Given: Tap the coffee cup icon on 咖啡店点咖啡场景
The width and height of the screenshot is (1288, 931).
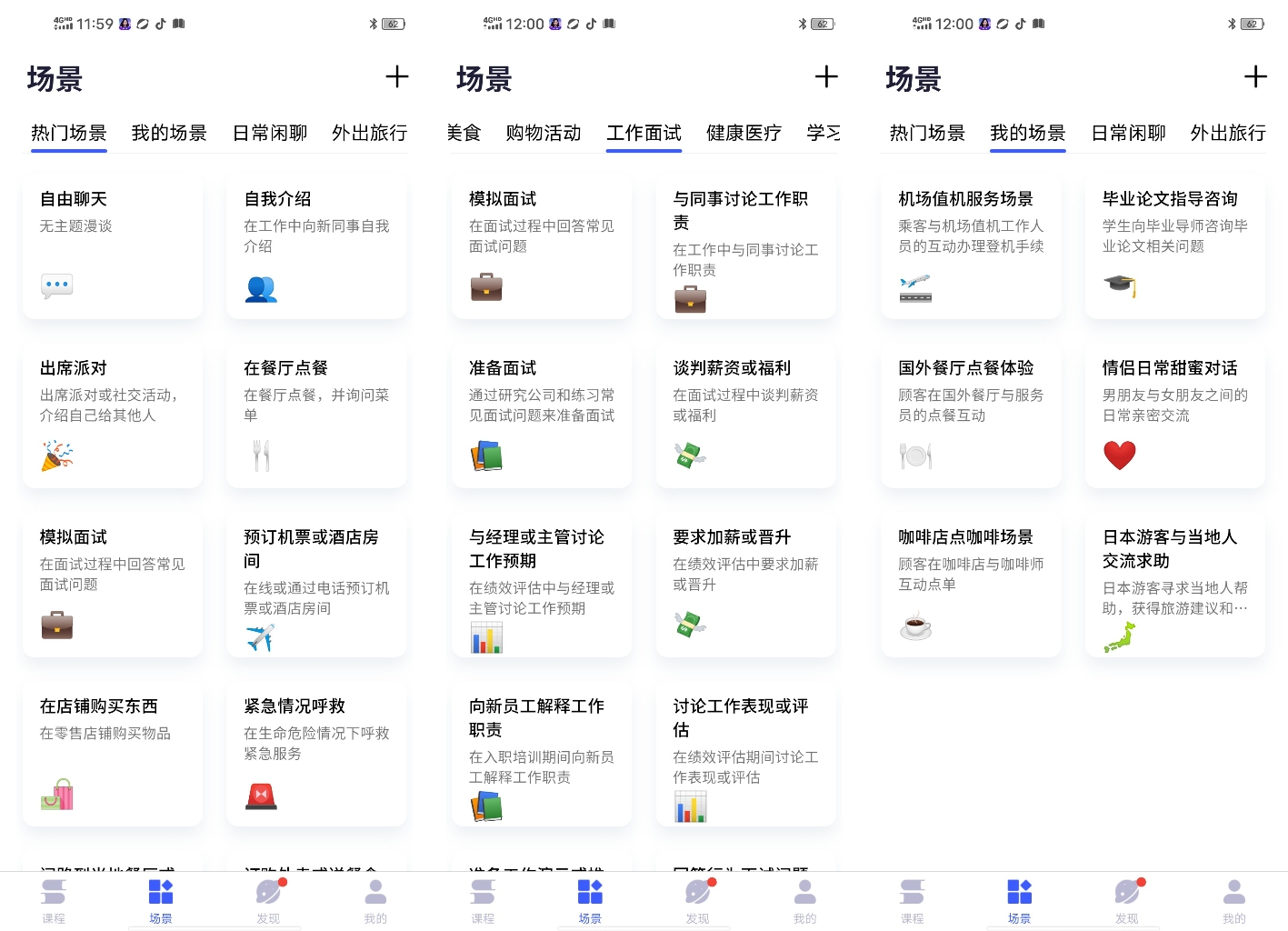Looking at the screenshot, I should pyautogui.click(x=915, y=626).
